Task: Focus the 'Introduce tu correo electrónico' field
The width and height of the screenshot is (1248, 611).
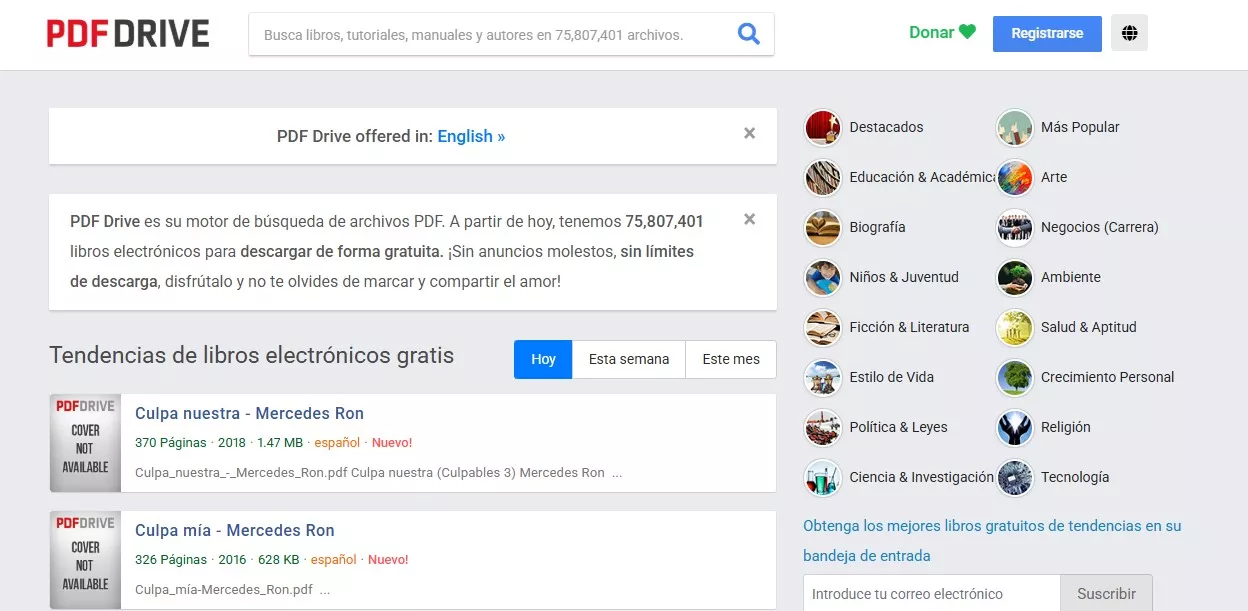Action: pyautogui.click(x=931, y=593)
